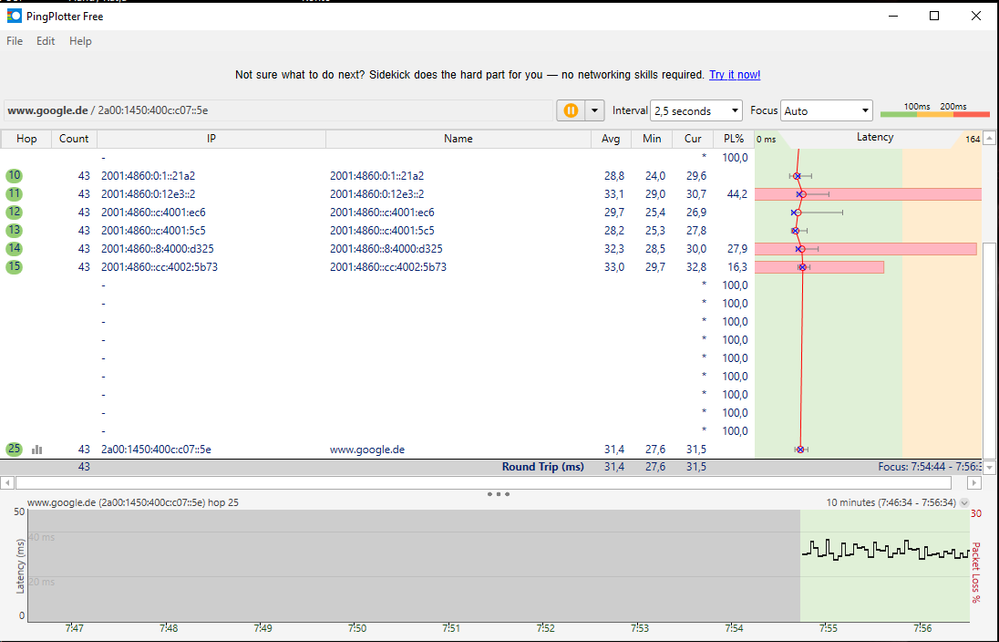Click the Try it now! link
The width and height of the screenshot is (999, 642).
735,75
